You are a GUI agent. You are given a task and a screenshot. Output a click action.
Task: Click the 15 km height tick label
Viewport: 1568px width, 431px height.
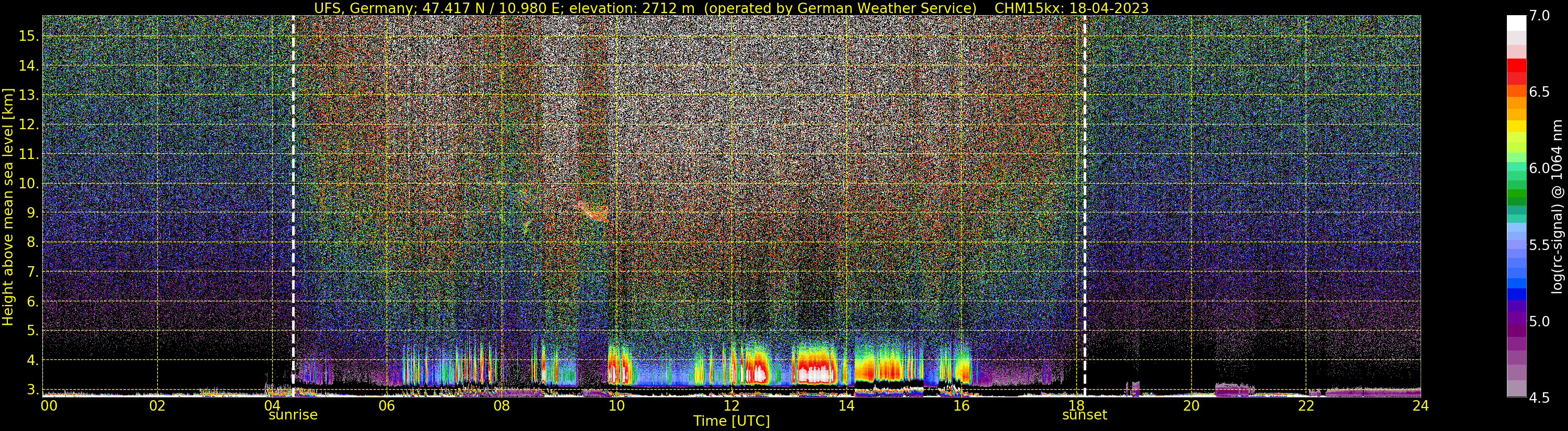pos(28,36)
